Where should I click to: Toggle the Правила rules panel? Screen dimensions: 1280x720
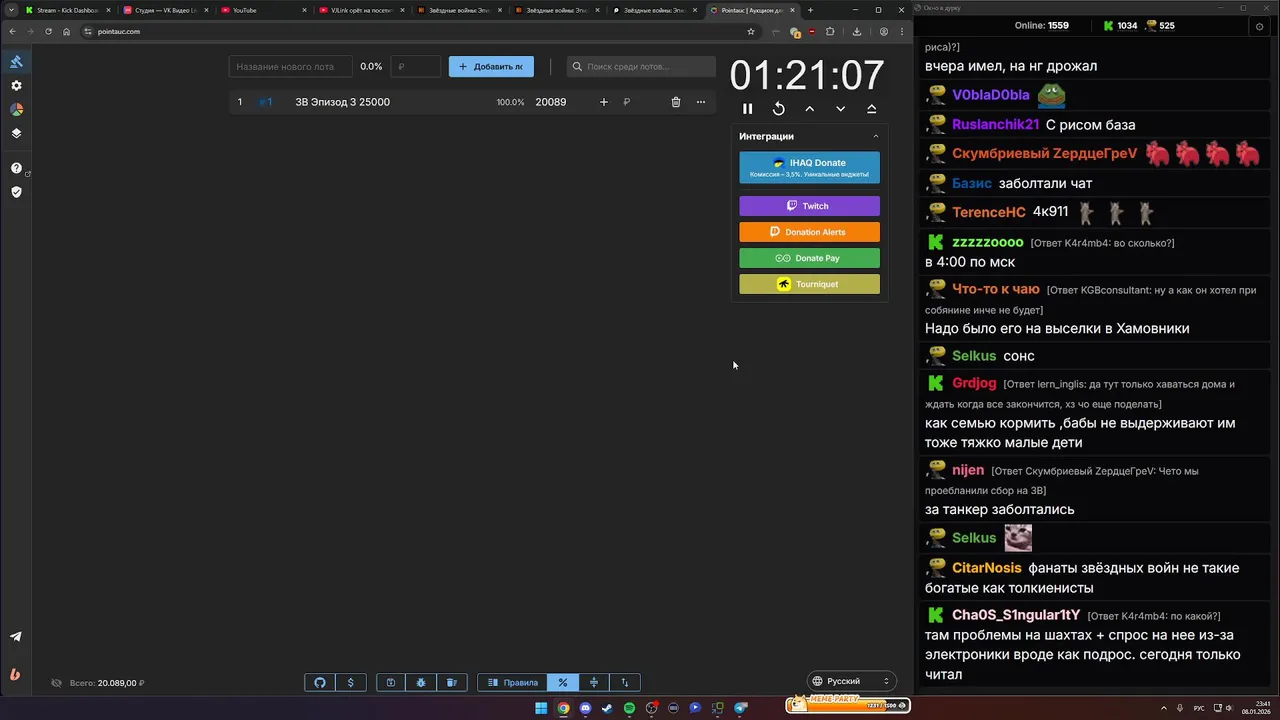tap(513, 683)
